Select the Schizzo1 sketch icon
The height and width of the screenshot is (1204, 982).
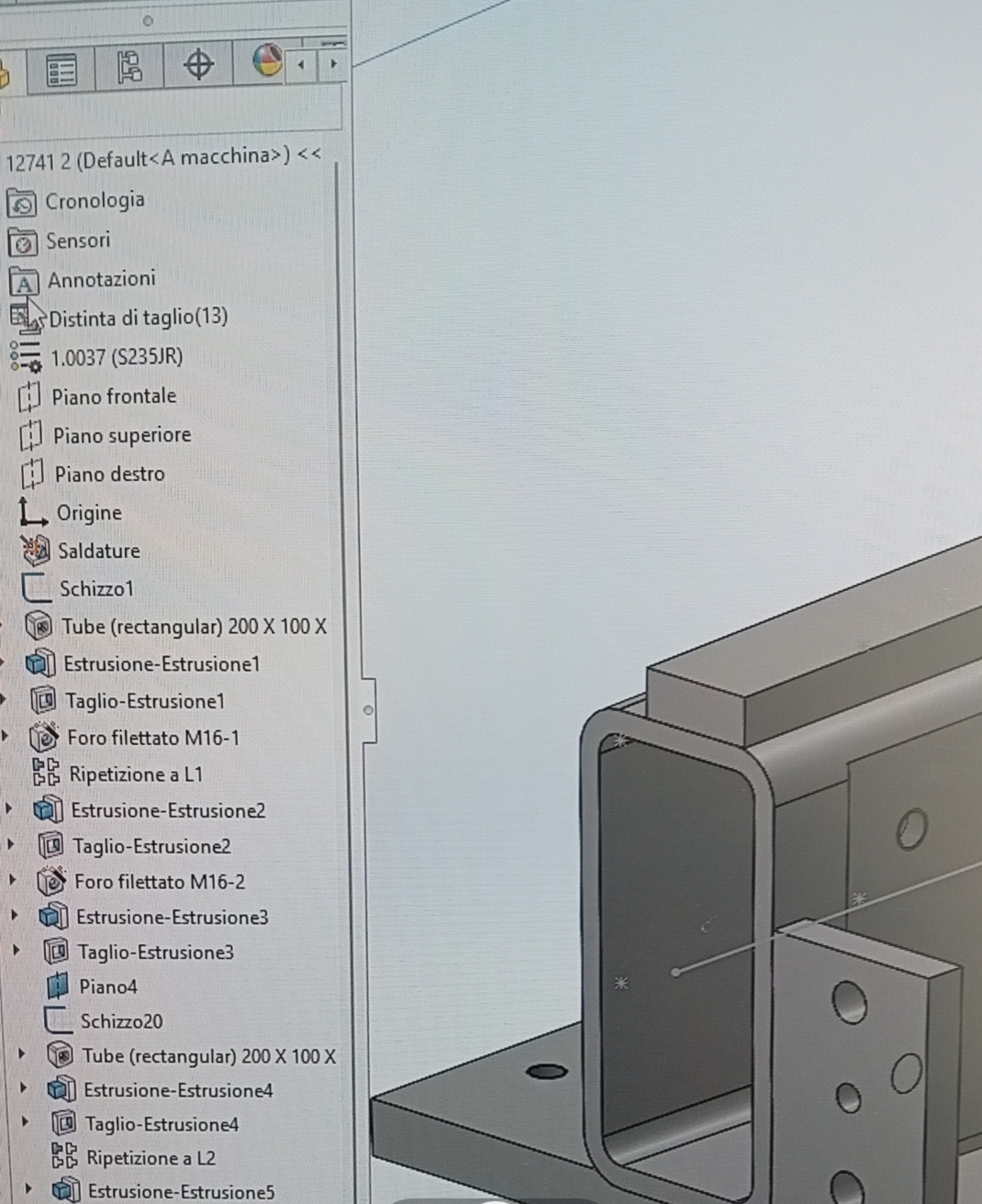pyautogui.click(x=37, y=588)
